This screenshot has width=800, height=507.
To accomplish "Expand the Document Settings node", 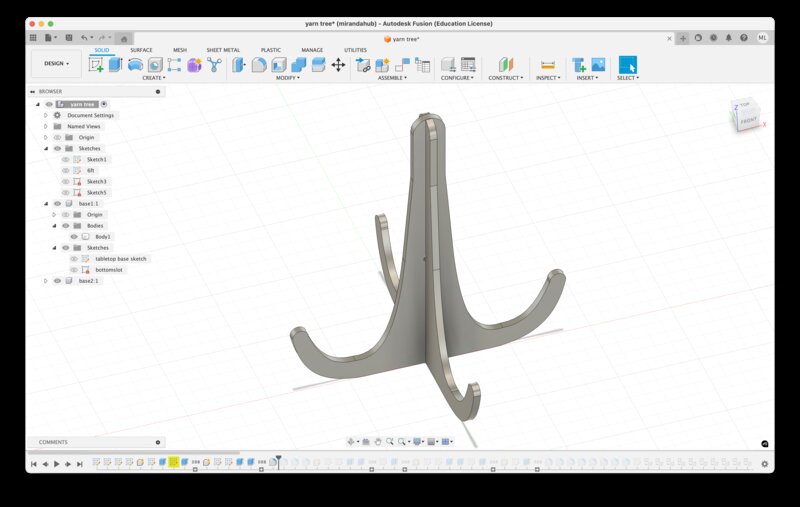I will [45, 115].
